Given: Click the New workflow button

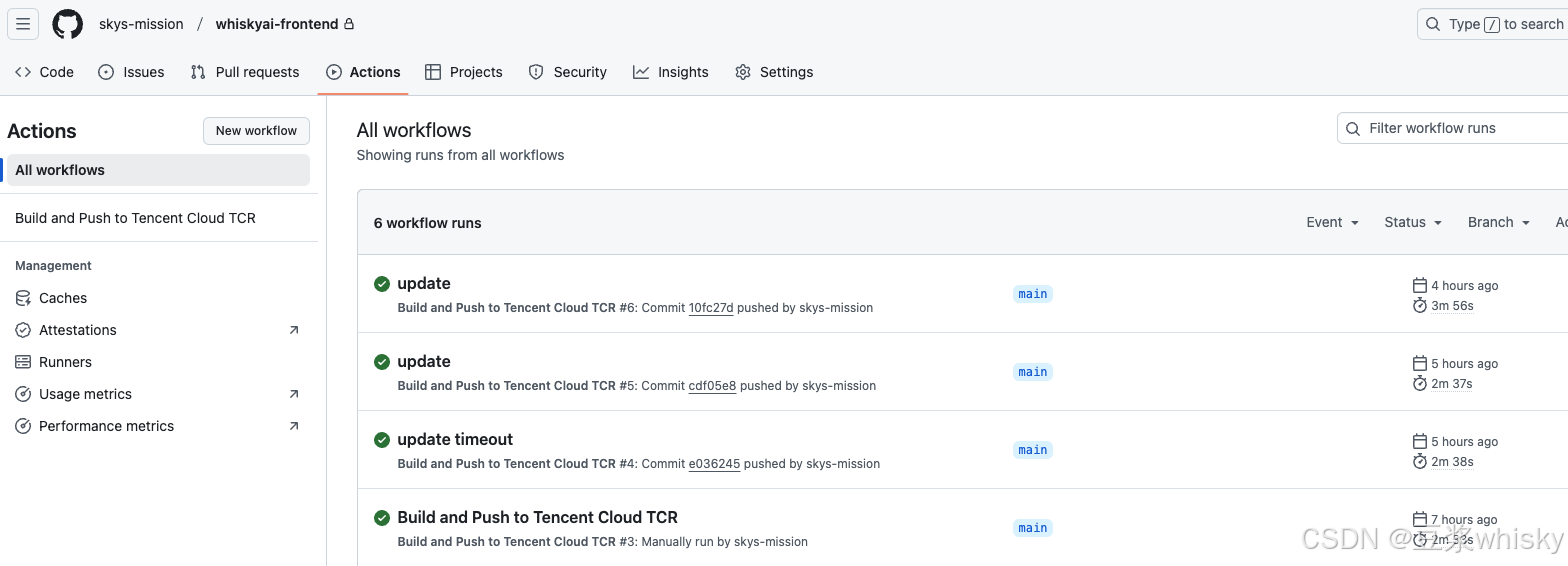Looking at the screenshot, I should [x=256, y=131].
